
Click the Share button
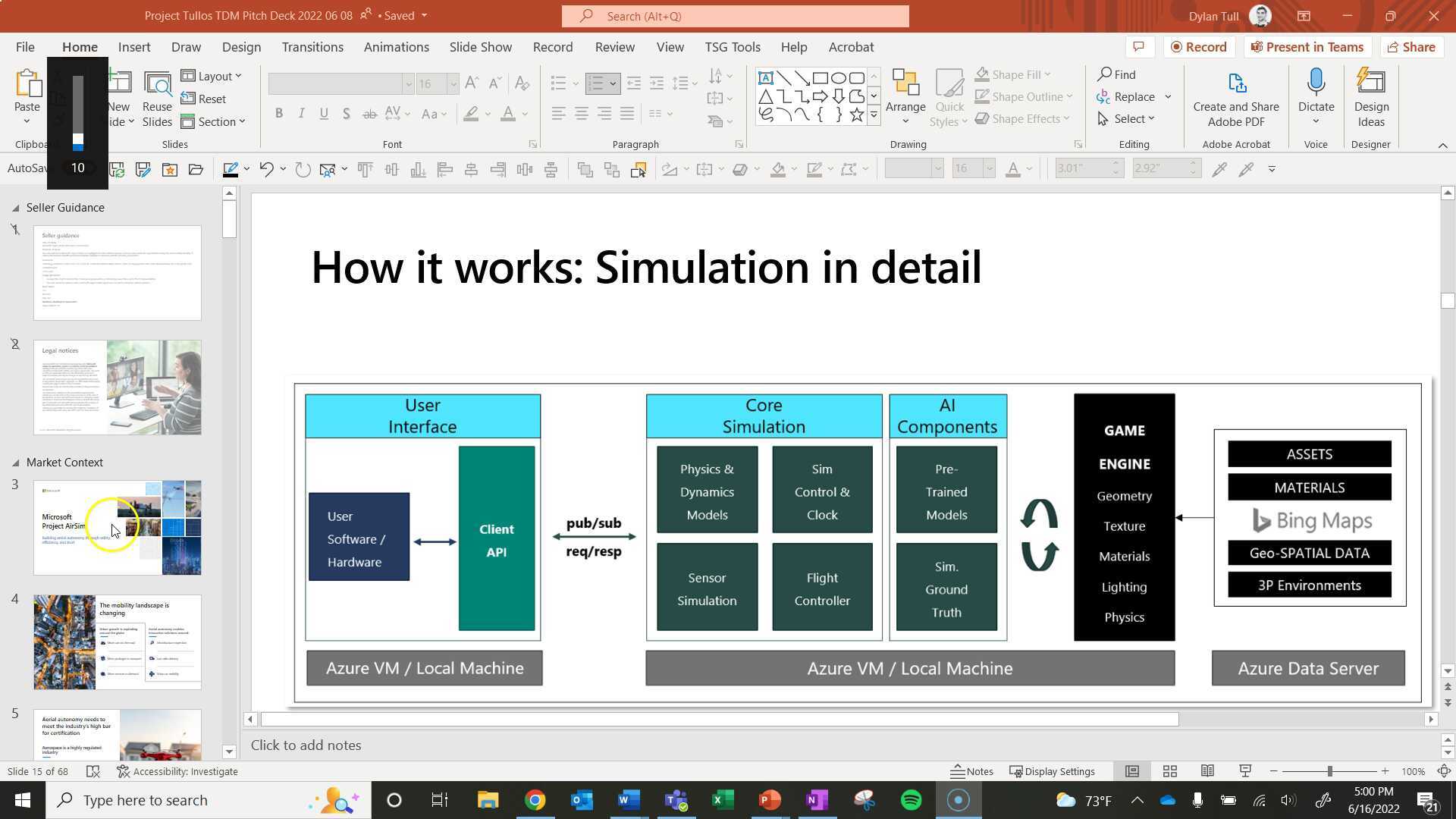[1410, 47]
